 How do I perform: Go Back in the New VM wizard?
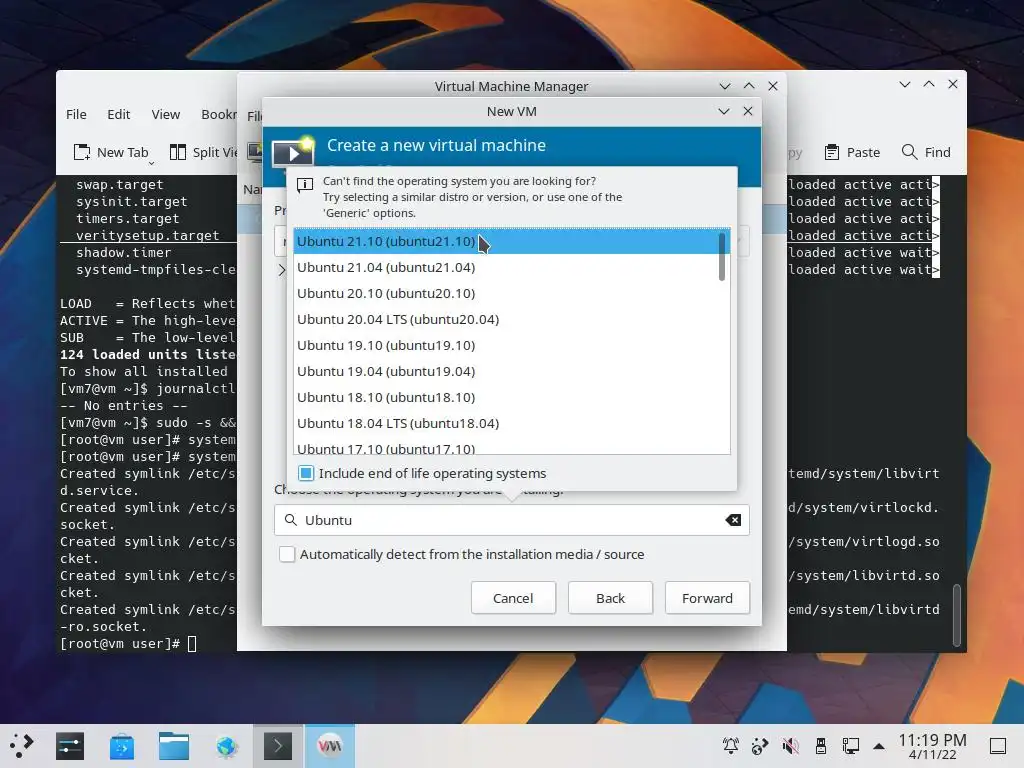610,598
